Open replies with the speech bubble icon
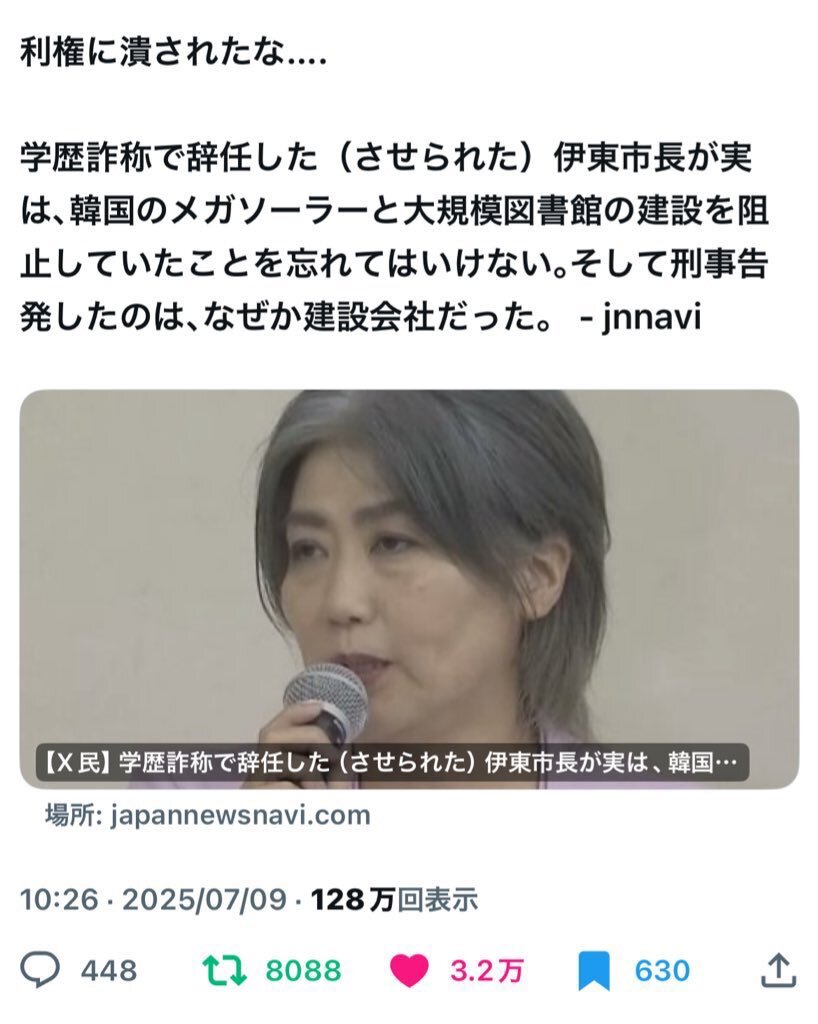Viewport: 818px width, 1024px height. 40,970
